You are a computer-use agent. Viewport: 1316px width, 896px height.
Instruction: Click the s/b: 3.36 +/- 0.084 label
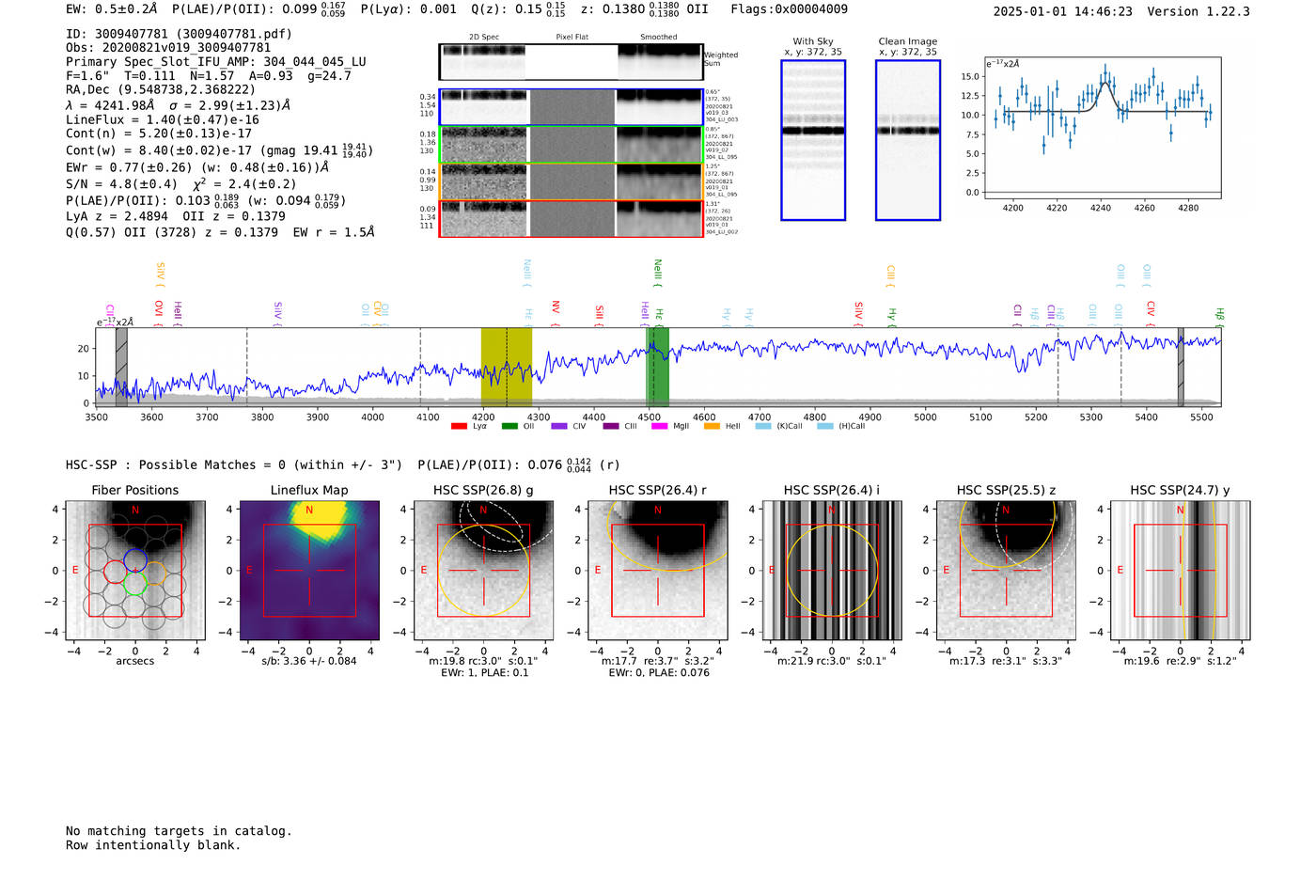click(x=309, y=661)
